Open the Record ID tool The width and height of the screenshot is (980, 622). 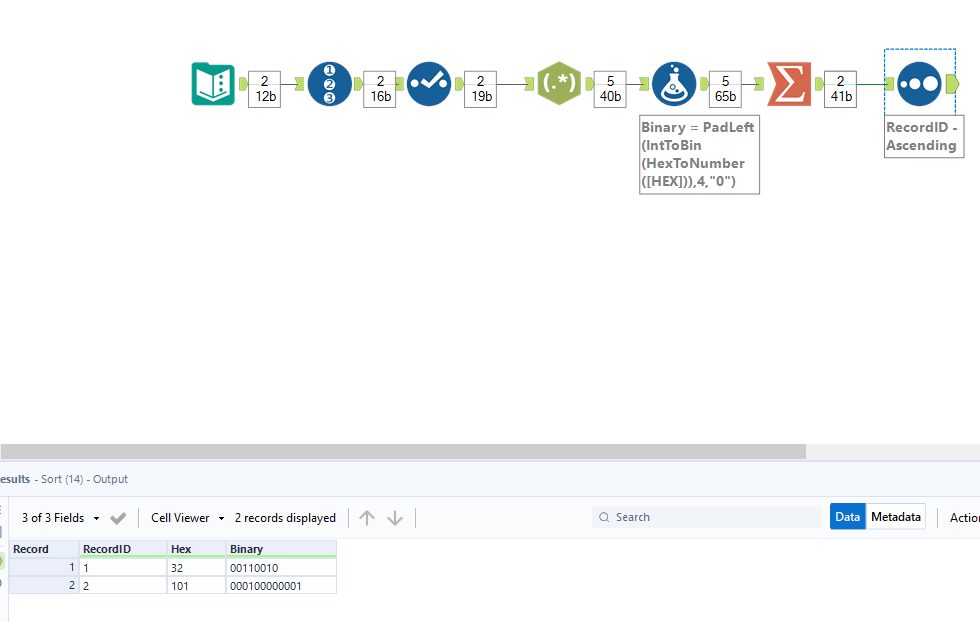tap(330, 83)
